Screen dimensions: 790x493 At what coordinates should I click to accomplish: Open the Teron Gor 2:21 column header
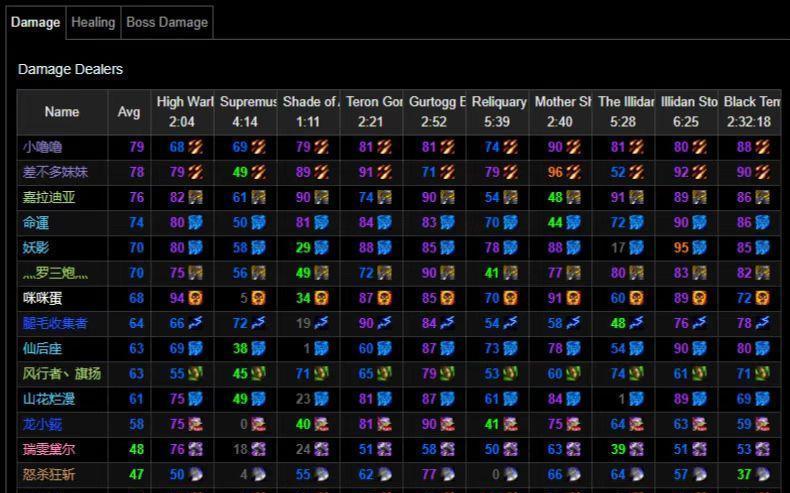click(371, 112)
